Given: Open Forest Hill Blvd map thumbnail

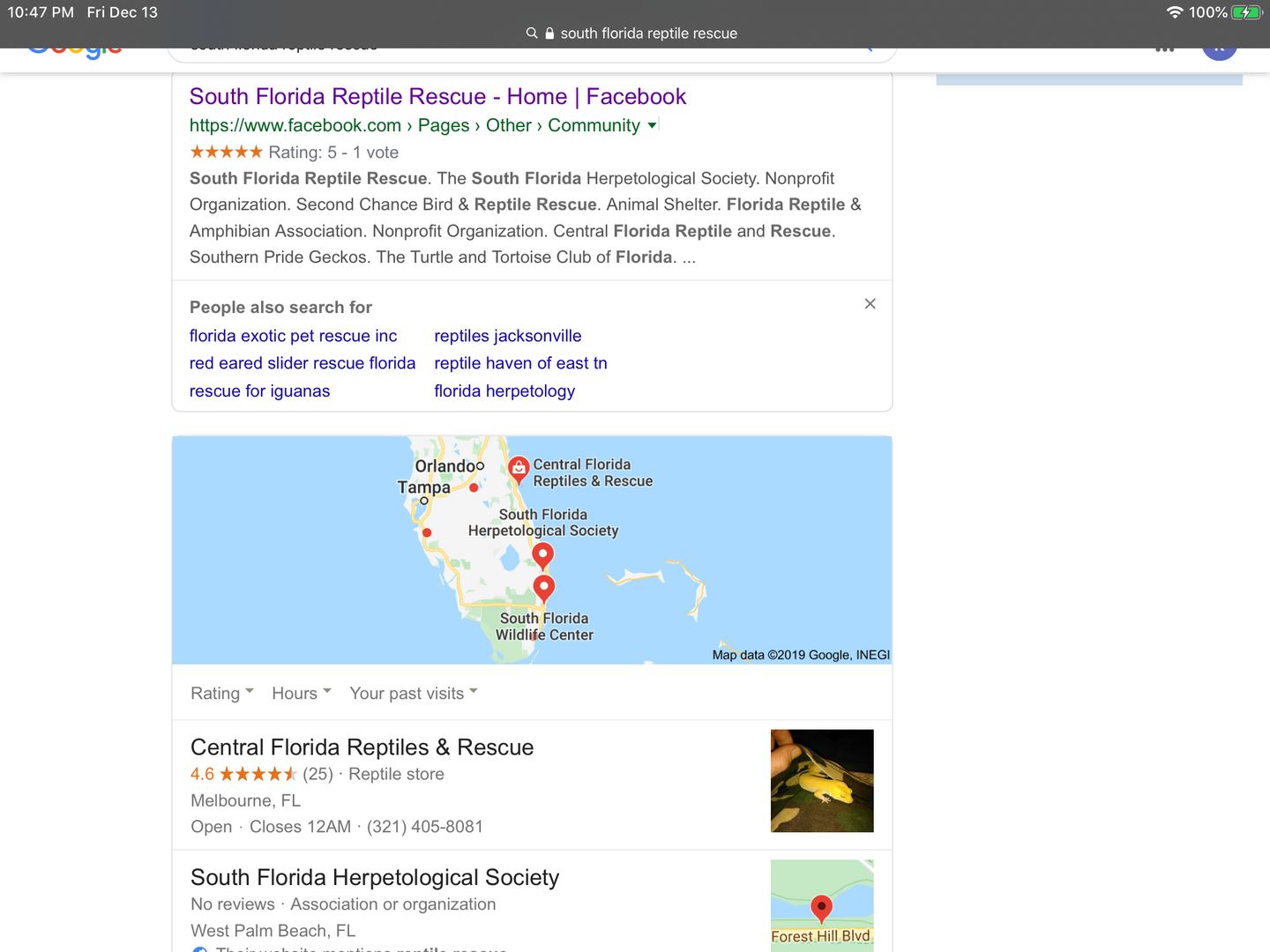Looking at the screenshot, I should click(822, 905).
